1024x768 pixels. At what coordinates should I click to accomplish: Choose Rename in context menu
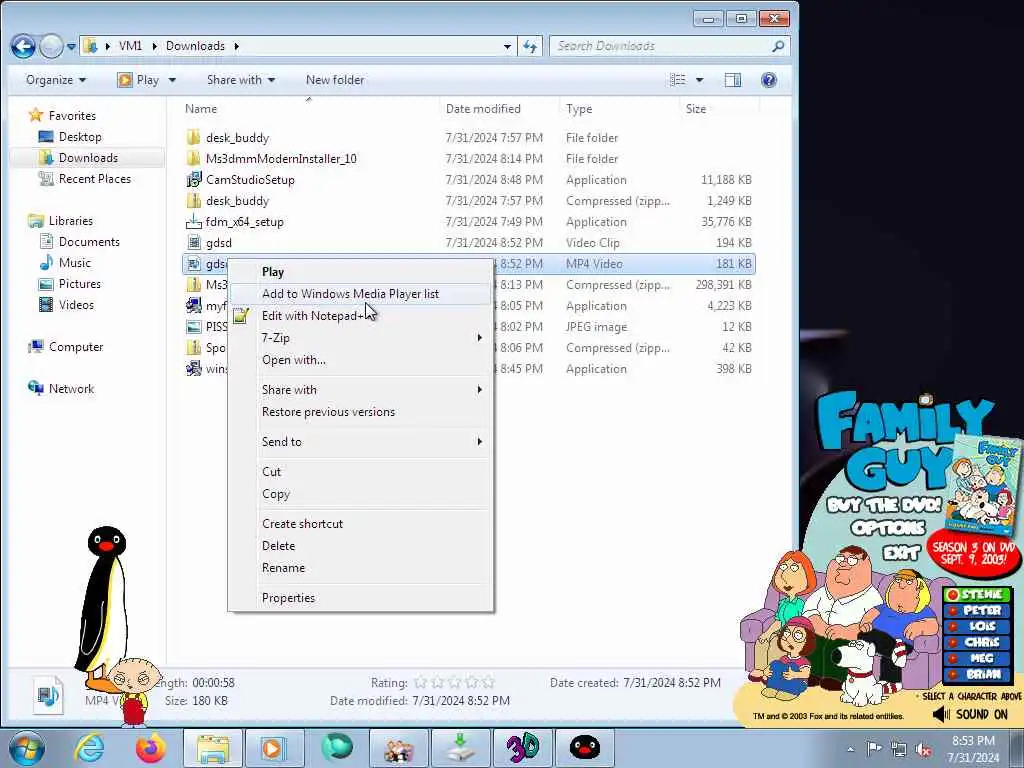[x=360, y=568]
